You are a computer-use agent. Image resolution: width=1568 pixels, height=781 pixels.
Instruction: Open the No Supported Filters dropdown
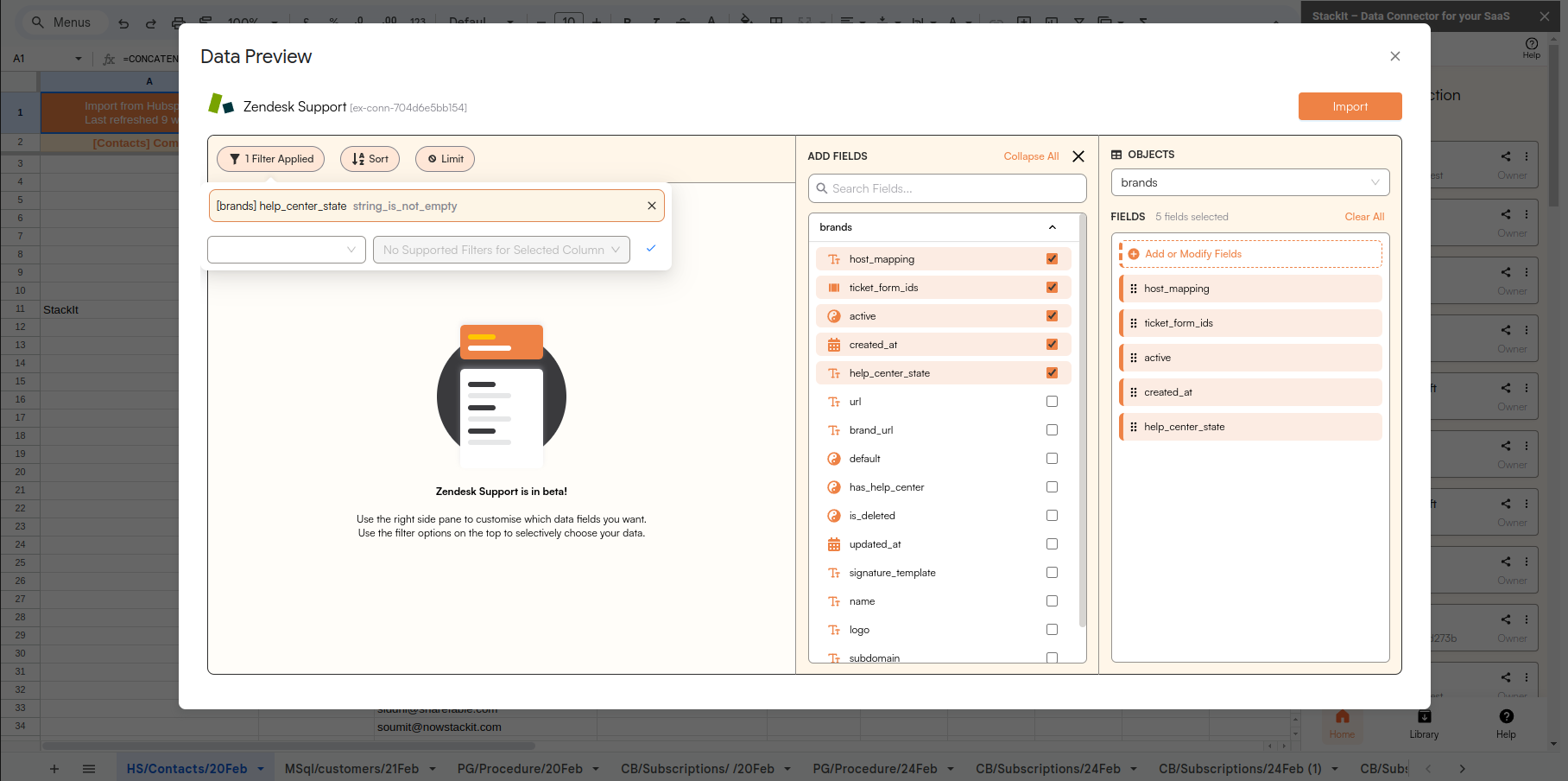[502, 250]
